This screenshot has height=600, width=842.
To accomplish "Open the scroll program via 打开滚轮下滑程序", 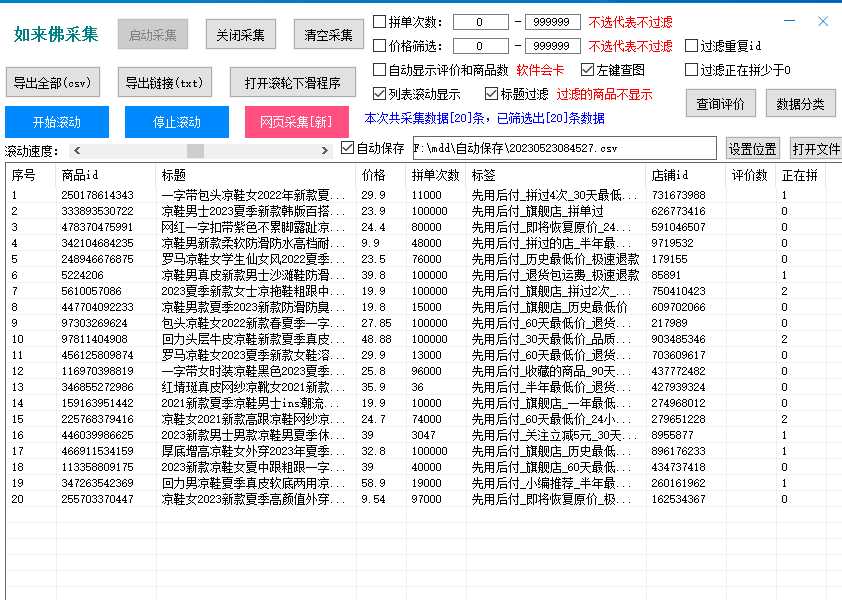I will (x=291, y=81).
